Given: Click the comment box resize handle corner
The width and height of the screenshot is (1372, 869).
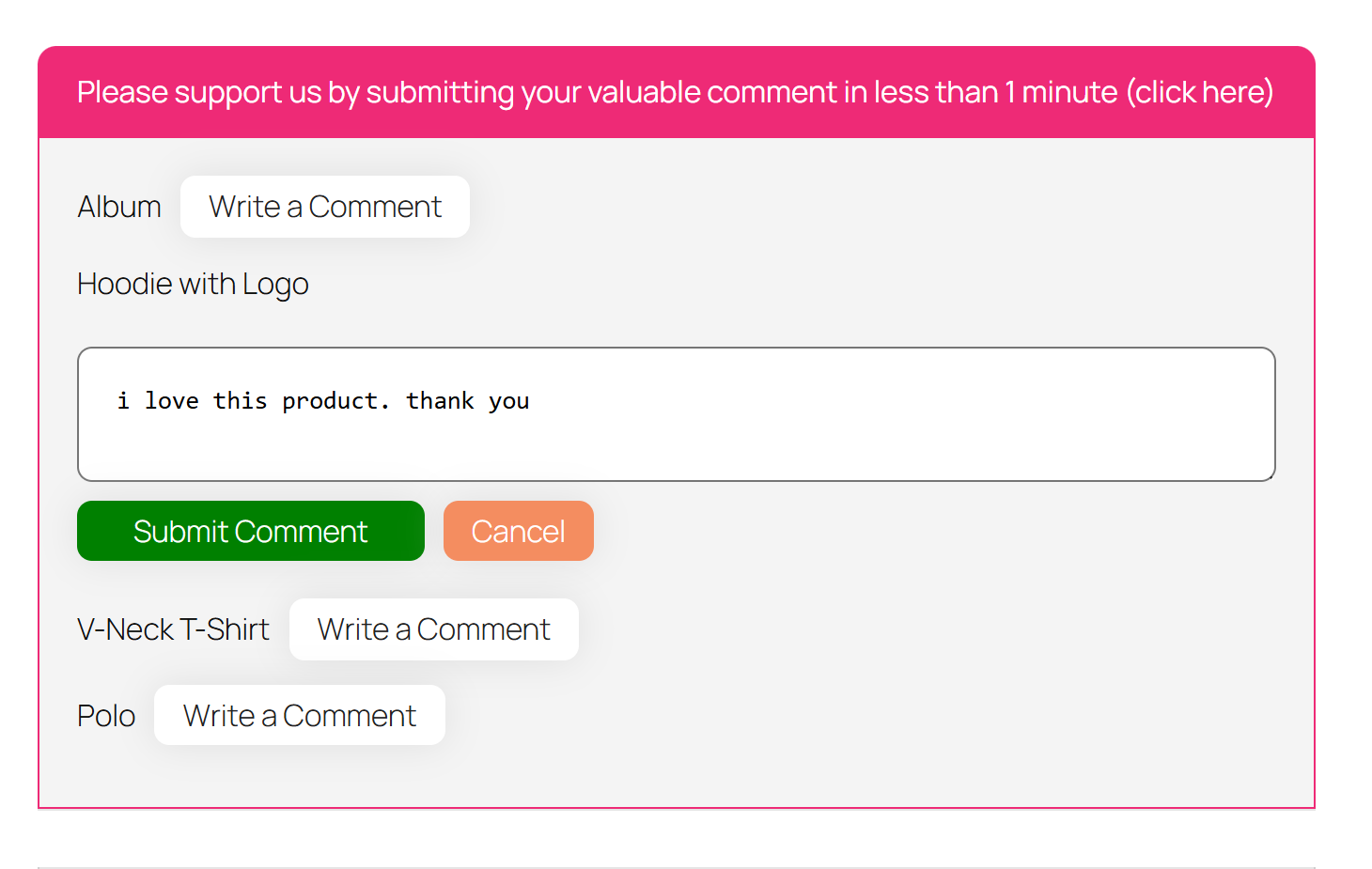Looking at the screenshot, I should [x=1270, y=476].
